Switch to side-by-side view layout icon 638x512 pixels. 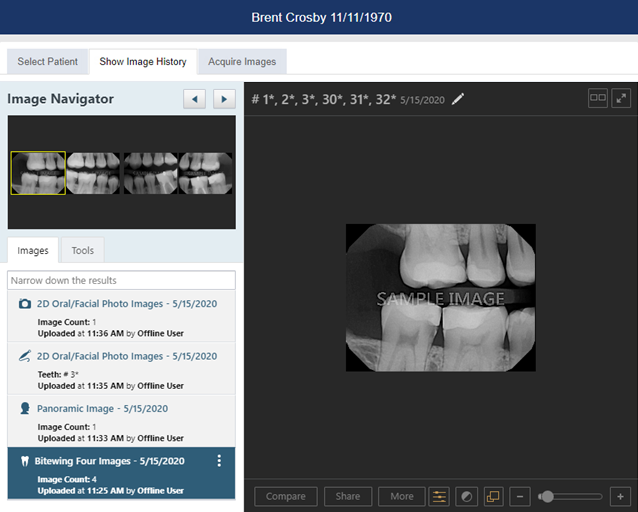click(x=598, y=98)
